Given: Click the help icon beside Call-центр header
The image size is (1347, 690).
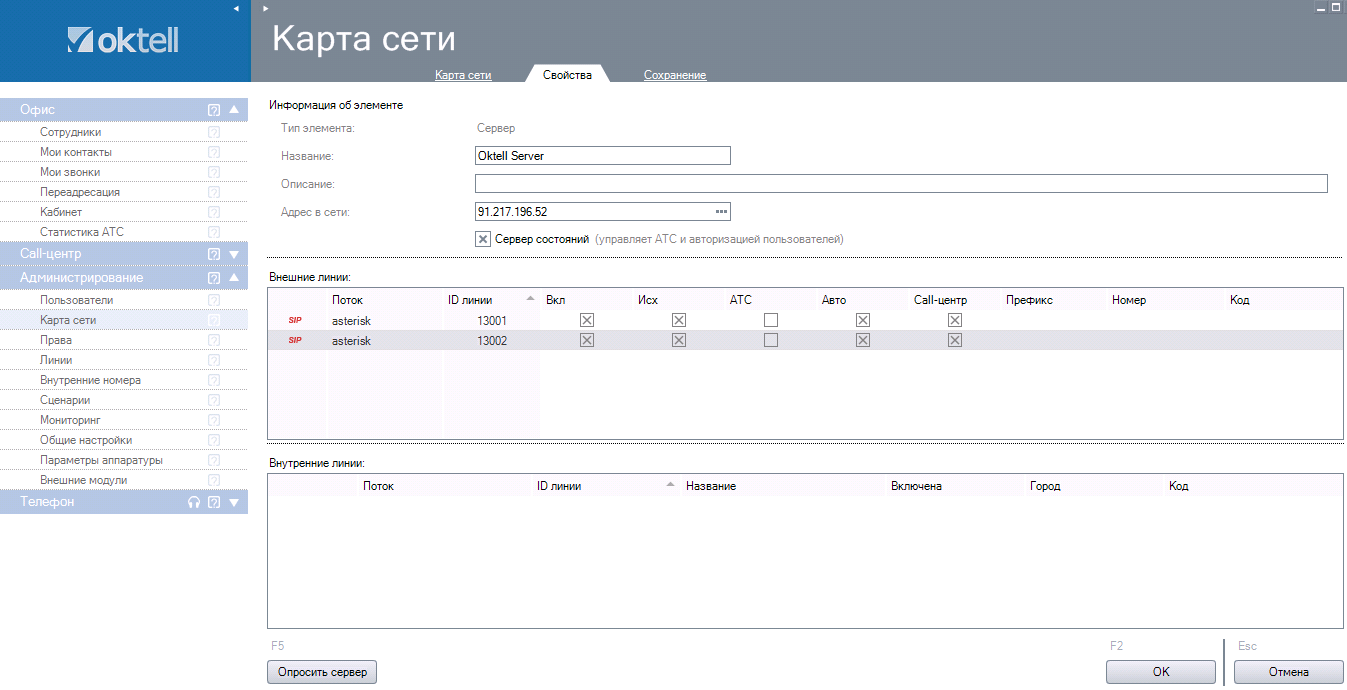Looking at the screenshot, I should [x=214, y=254].
